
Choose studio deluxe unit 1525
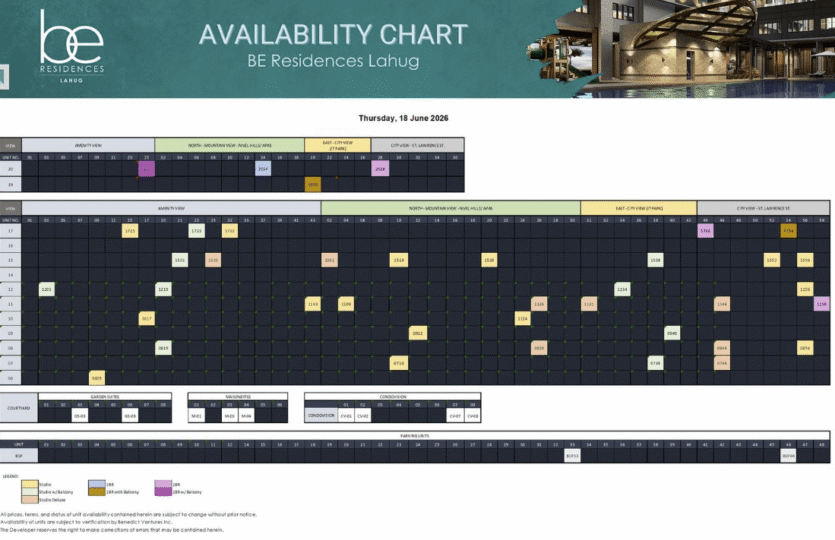coord(213,260)
